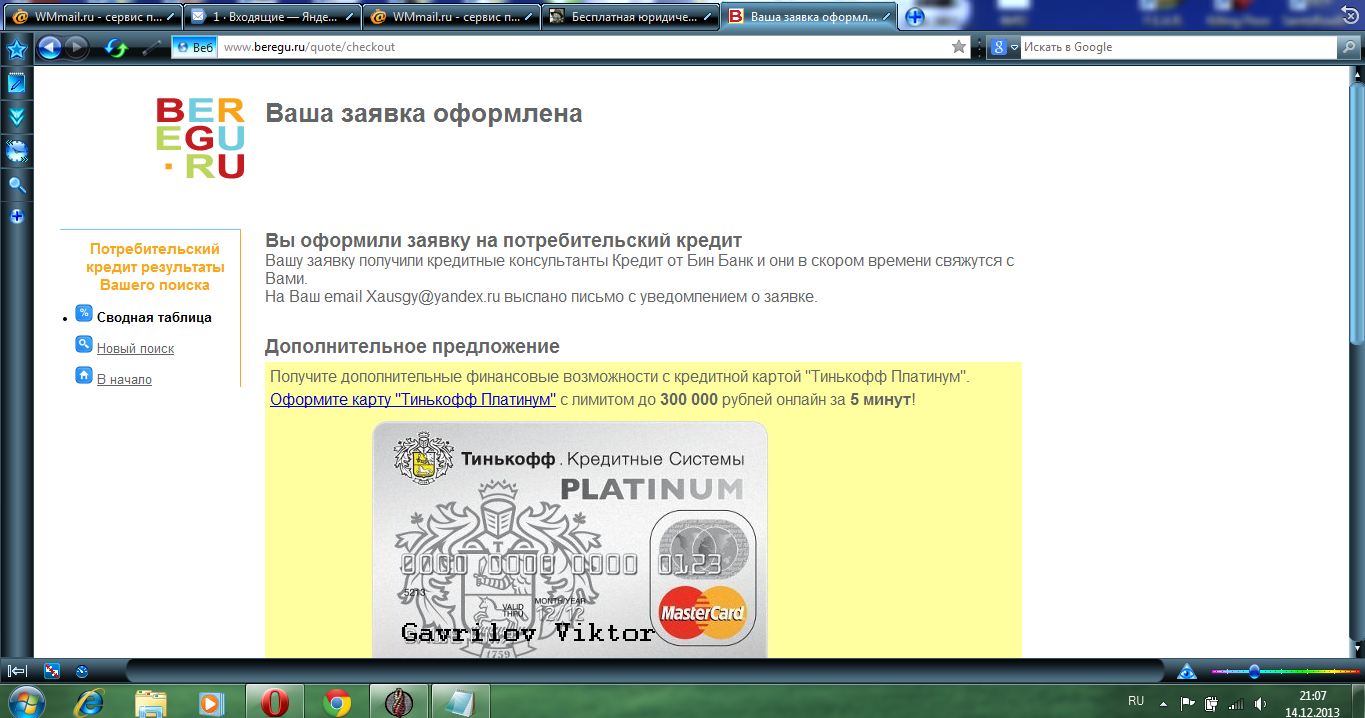Screen dimensions: 1365x718
Task: Open a new tab with the plus button
Action: click(x=914, y=17)
